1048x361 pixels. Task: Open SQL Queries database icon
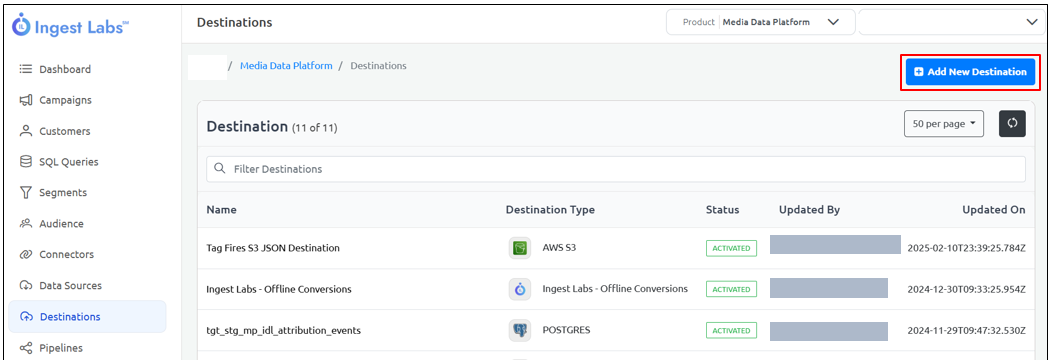point(26,162)
